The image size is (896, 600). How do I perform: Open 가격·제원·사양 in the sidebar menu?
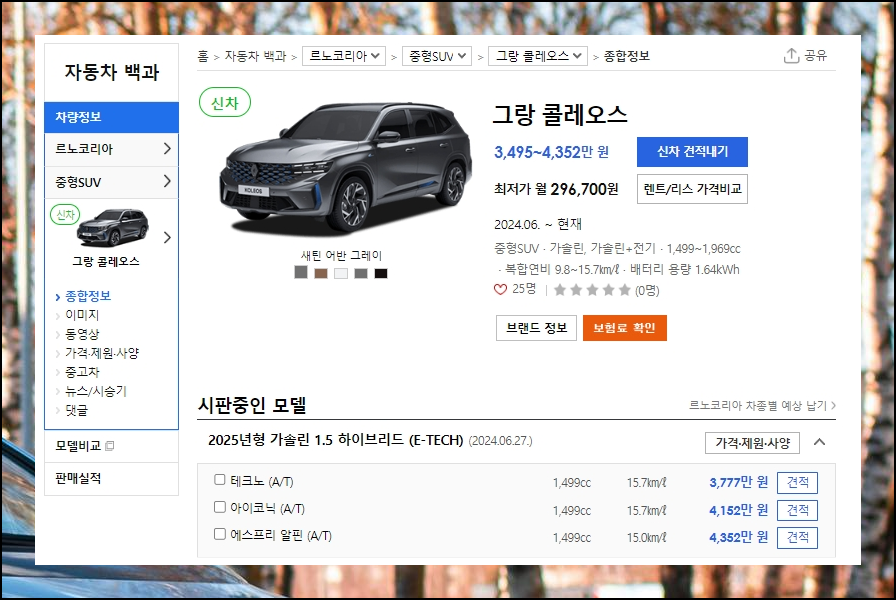click(102, 353)
